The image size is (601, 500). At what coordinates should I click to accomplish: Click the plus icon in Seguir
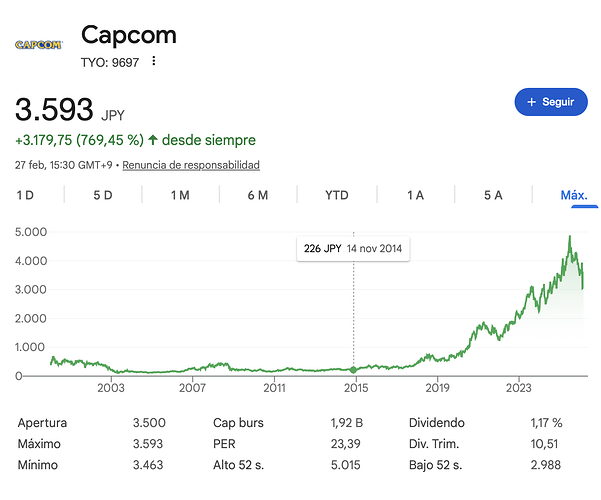532,102
